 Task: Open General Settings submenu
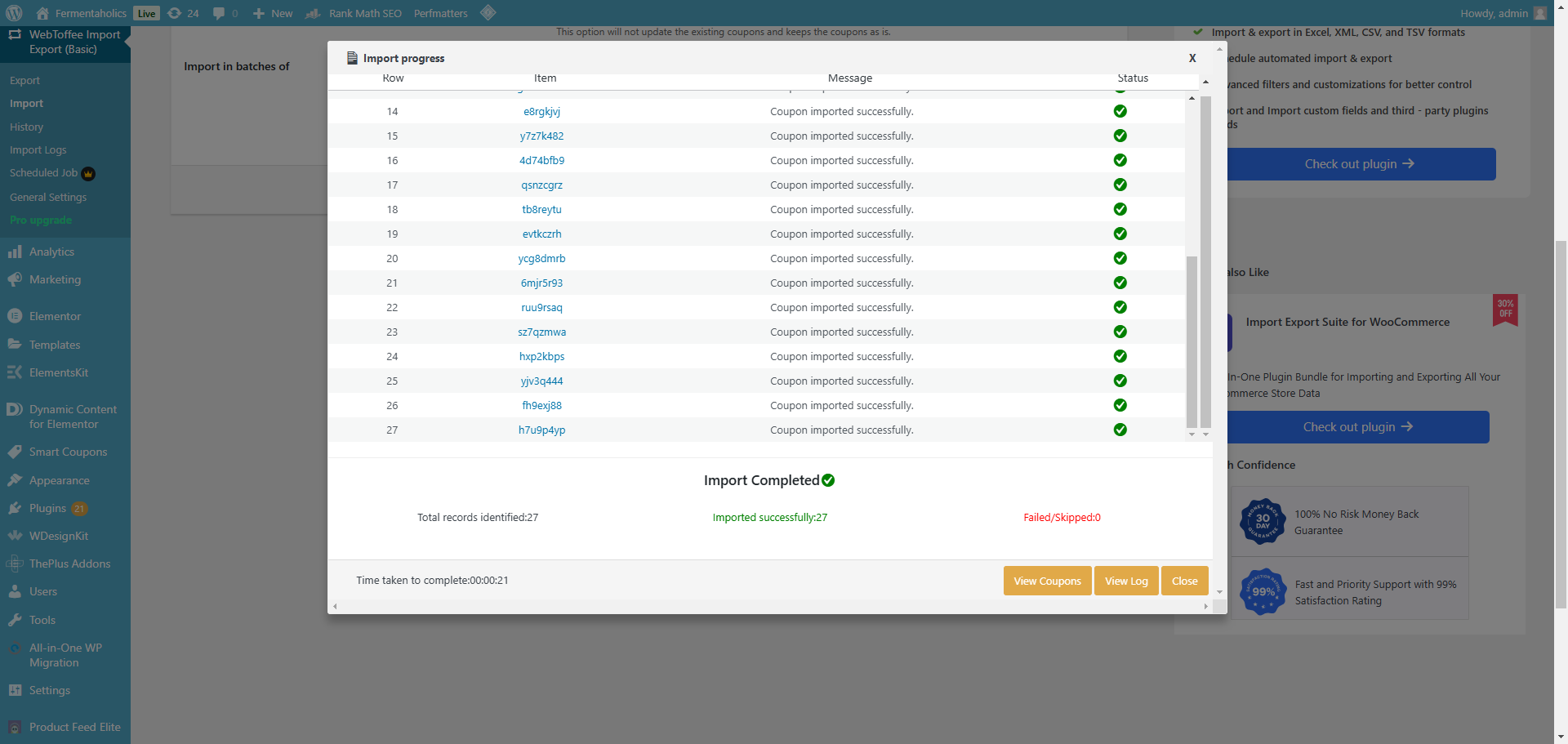pos(48,197)
